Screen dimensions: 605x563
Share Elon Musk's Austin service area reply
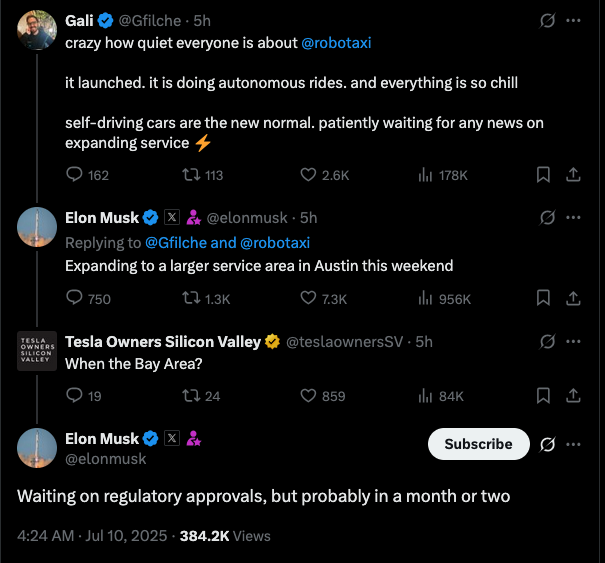[573, 298]
